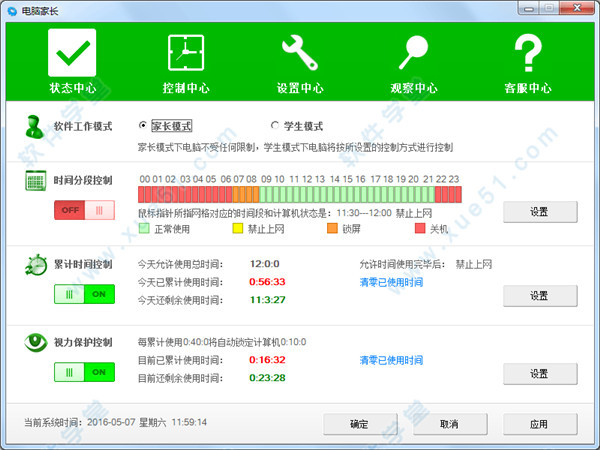Click the 视力保护控制 eye icon

pos(36,342)
